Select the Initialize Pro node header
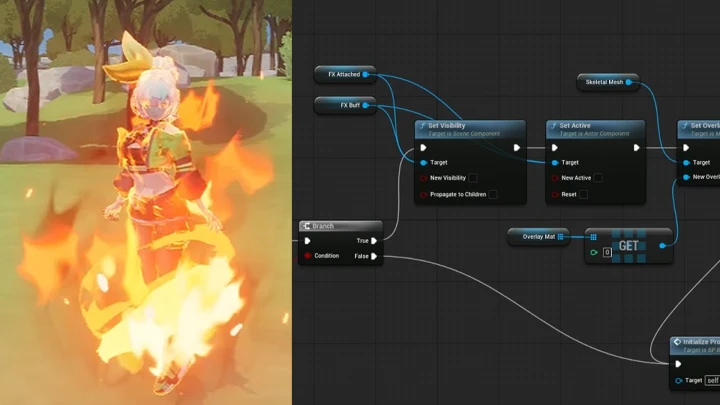This screenshot has height=405, width=720. [x=695, y=346]
